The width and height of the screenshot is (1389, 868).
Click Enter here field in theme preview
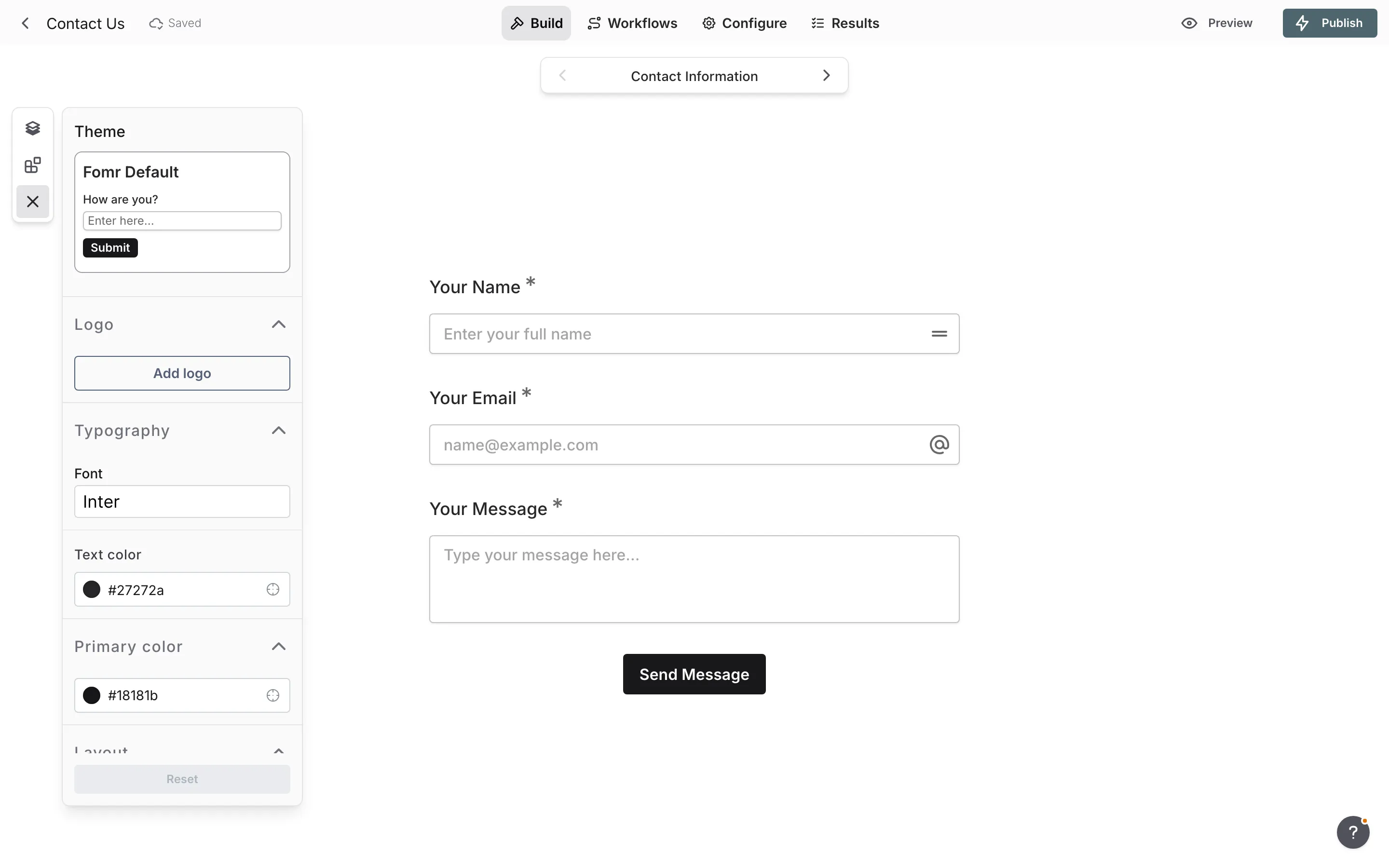click(x=182, y=220)
